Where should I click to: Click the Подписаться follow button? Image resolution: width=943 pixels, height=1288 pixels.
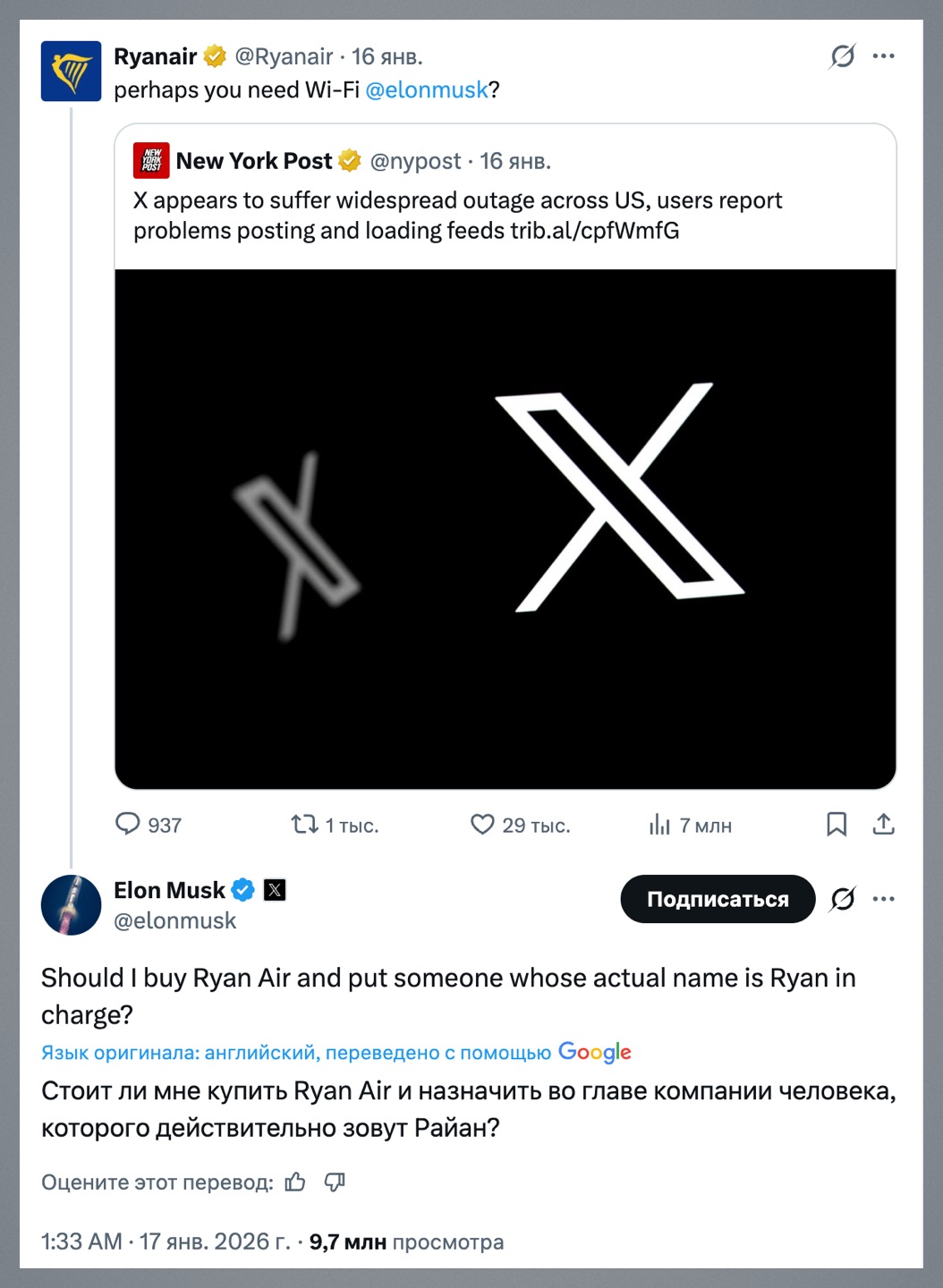coord(718,899)
